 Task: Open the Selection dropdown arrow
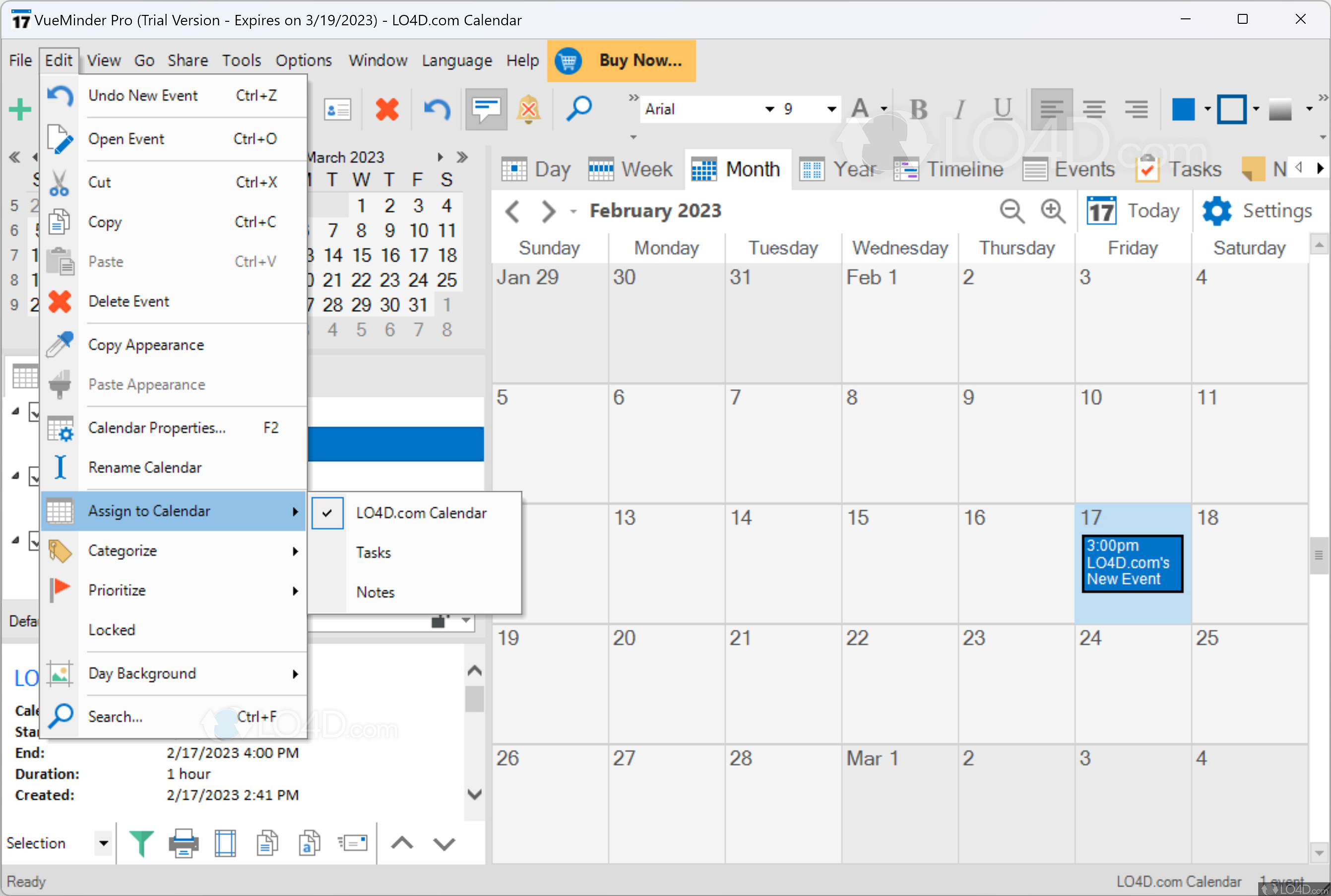(104, 843)
